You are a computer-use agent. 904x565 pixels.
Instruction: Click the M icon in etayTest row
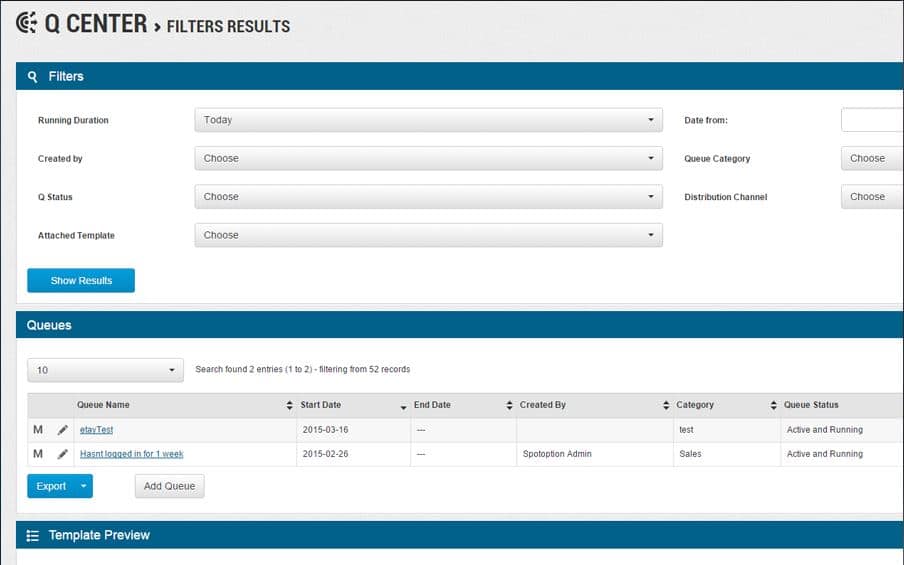click(38, 430)
